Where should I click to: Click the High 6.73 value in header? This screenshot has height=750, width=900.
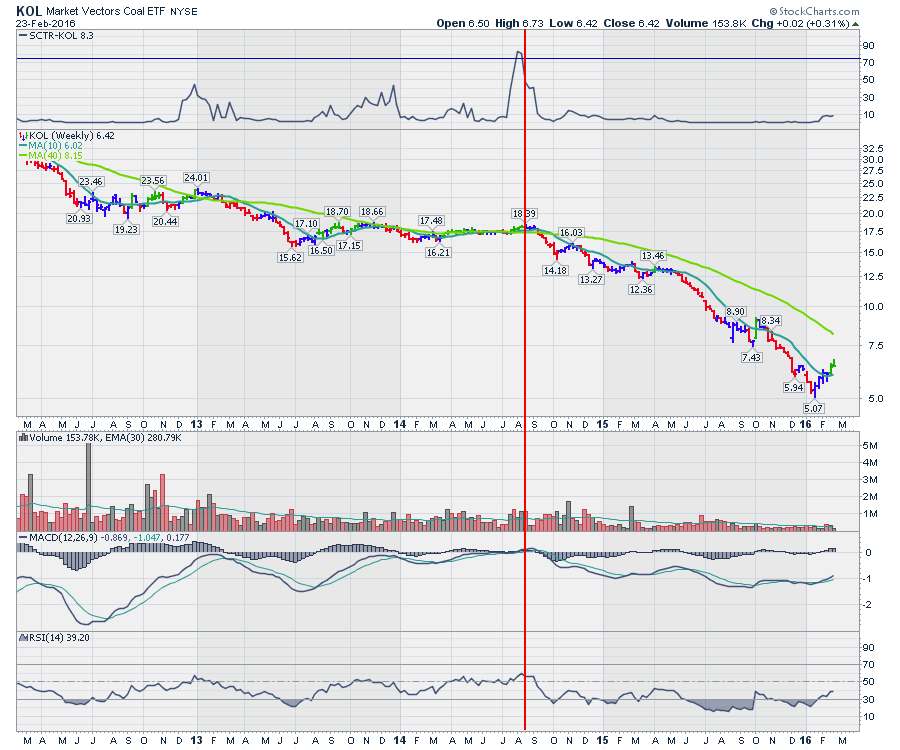pyautogui.click(x=519, y=24)
